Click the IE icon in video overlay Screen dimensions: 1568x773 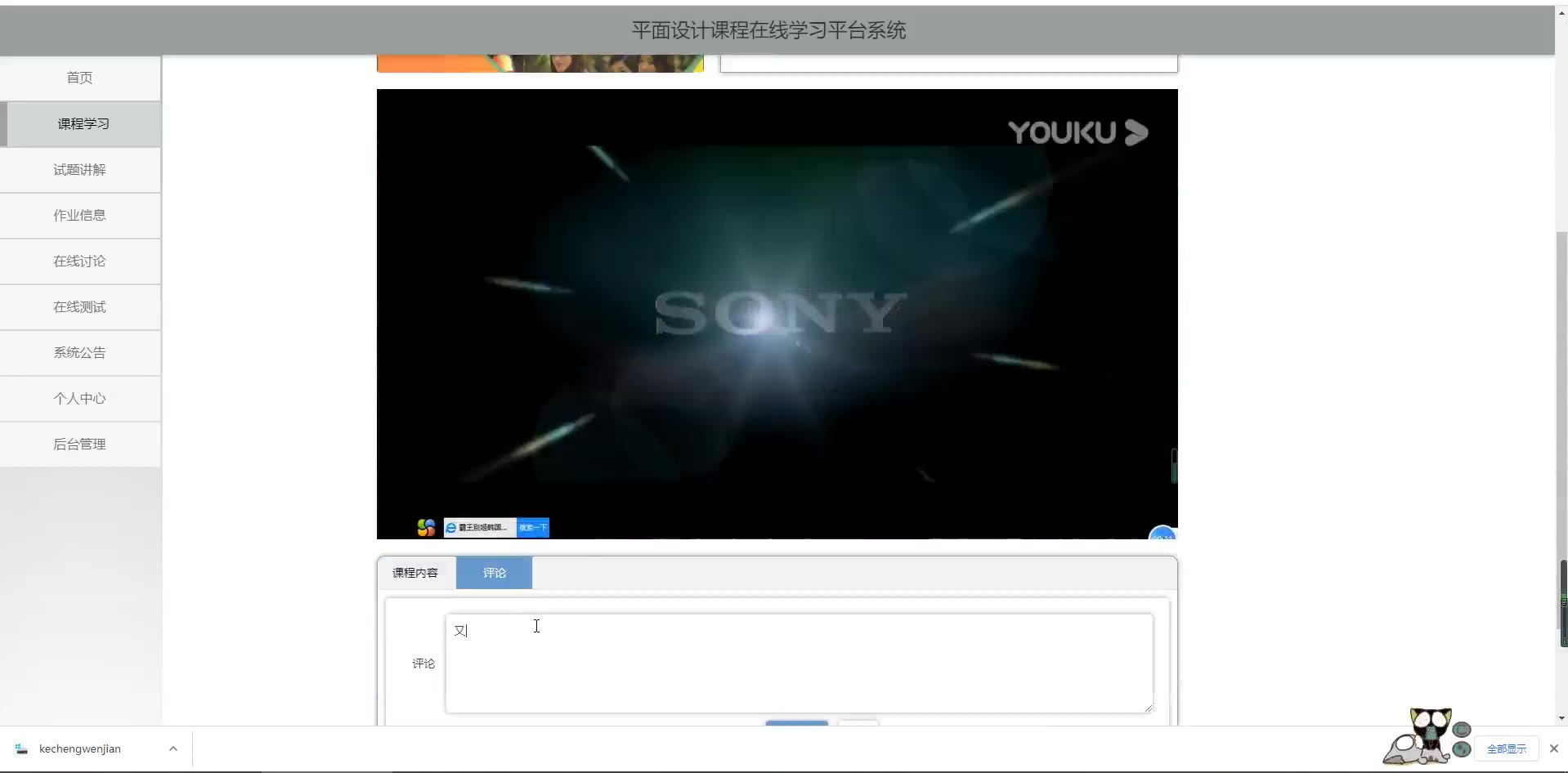[x=450, y=528]
